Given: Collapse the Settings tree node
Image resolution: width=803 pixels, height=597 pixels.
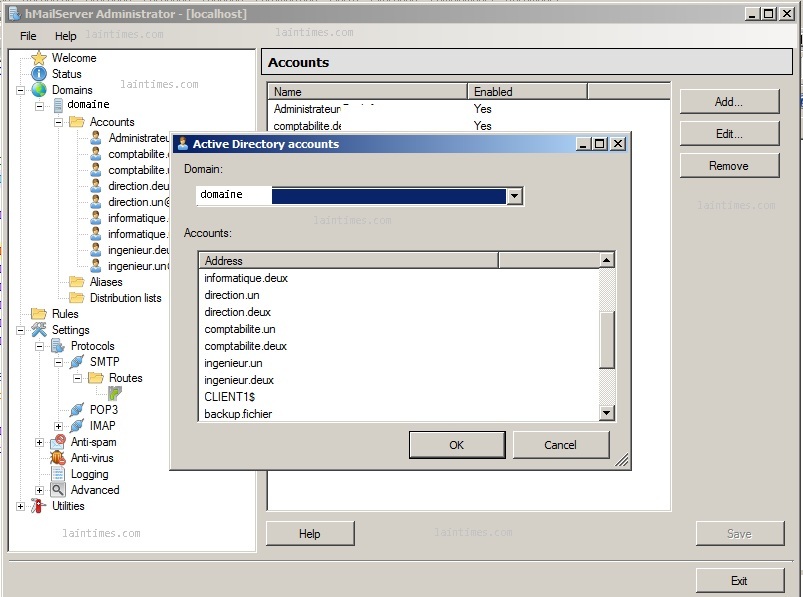Looking at the screenshot, I should 20,330.
